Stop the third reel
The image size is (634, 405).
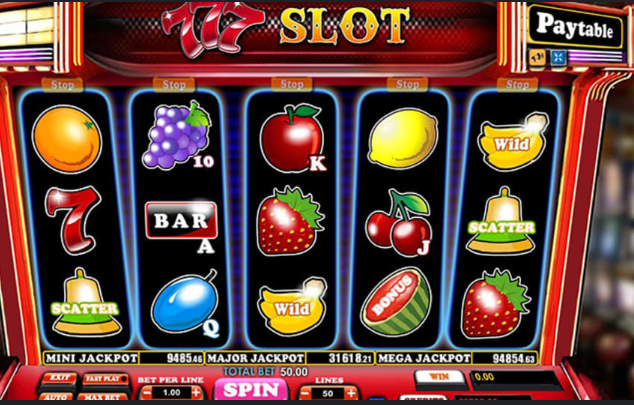pyautogui.click(x=292, y=85)
